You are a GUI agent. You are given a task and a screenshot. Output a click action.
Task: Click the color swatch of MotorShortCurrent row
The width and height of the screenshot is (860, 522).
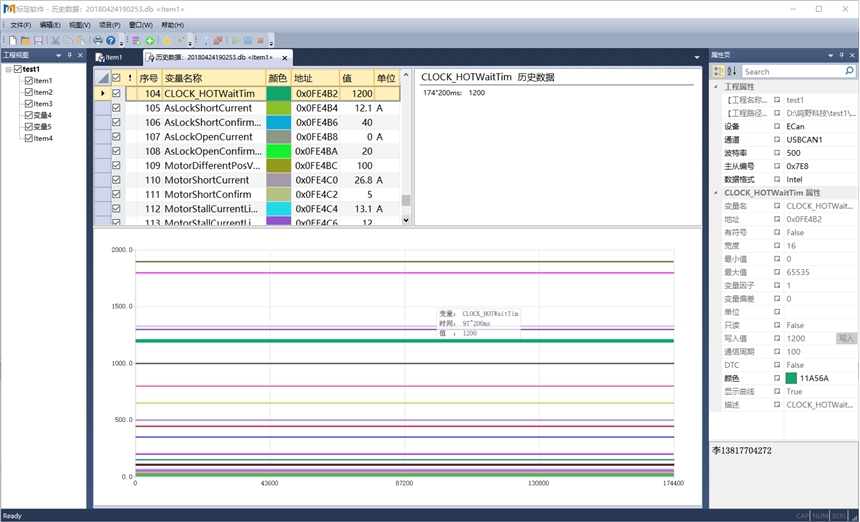coord(278,180)
